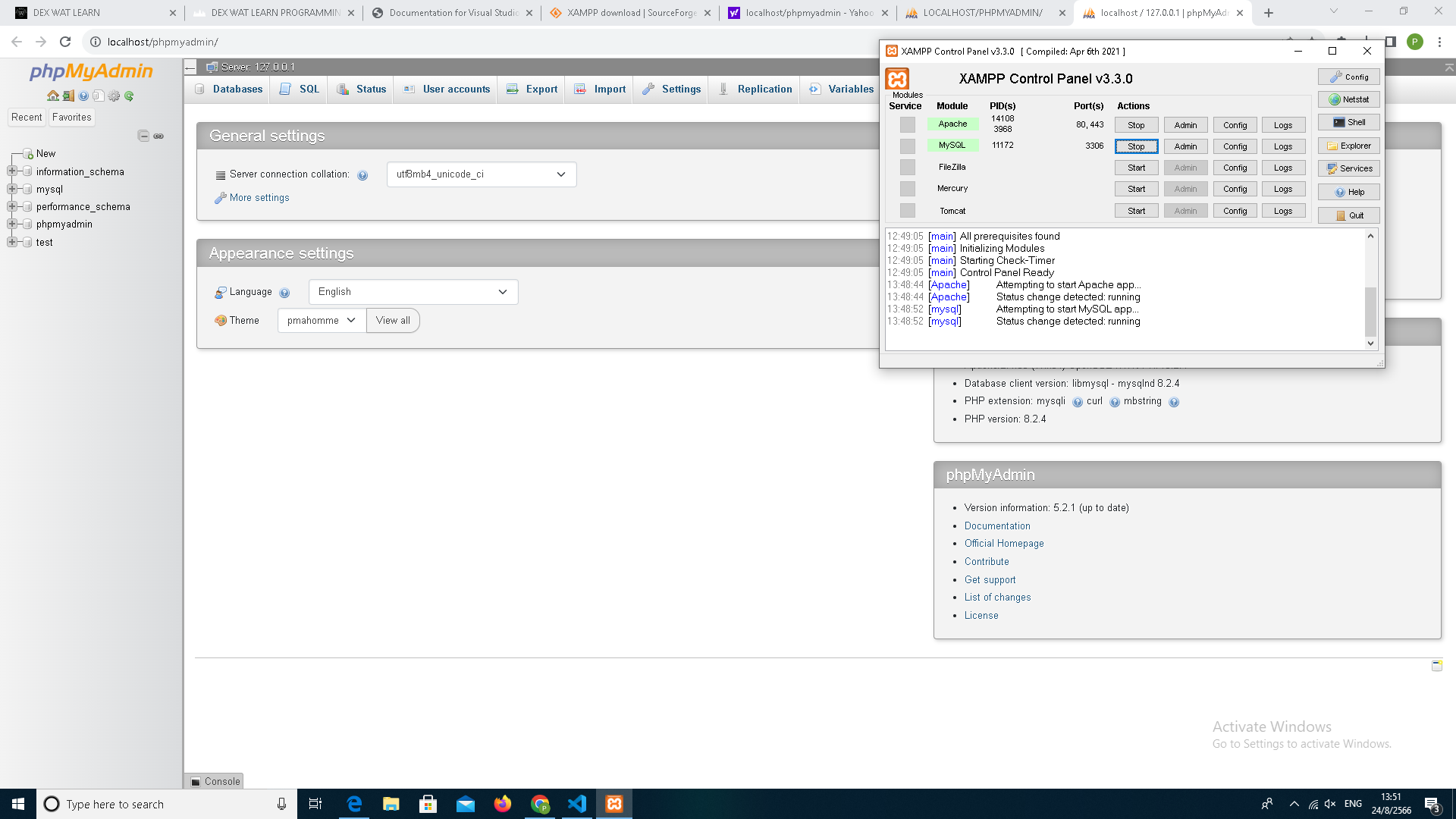Click help icon next to mysqli extension

click(x=1077, y=402)
